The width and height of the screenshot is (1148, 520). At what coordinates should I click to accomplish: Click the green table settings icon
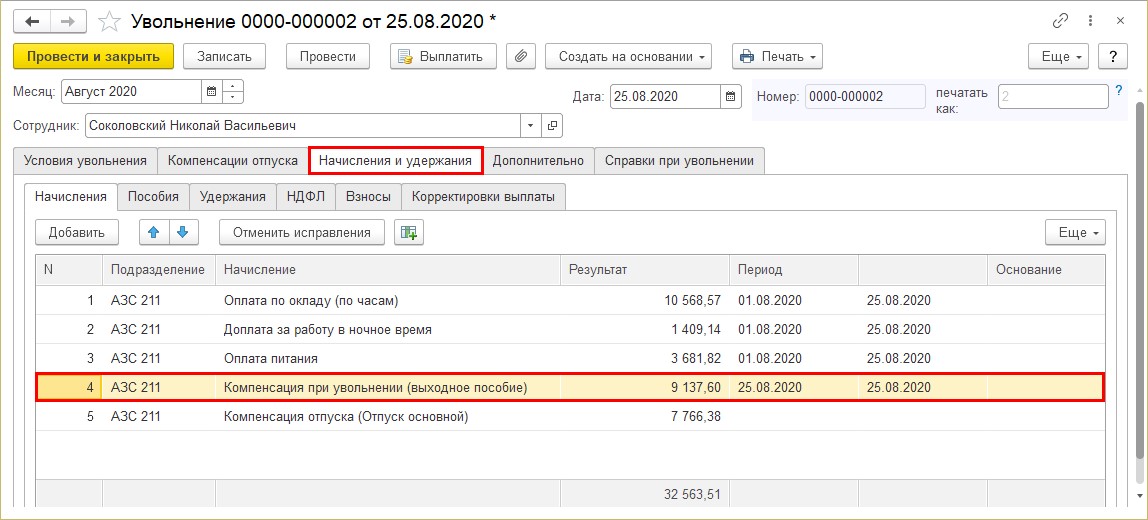[409, 233]
